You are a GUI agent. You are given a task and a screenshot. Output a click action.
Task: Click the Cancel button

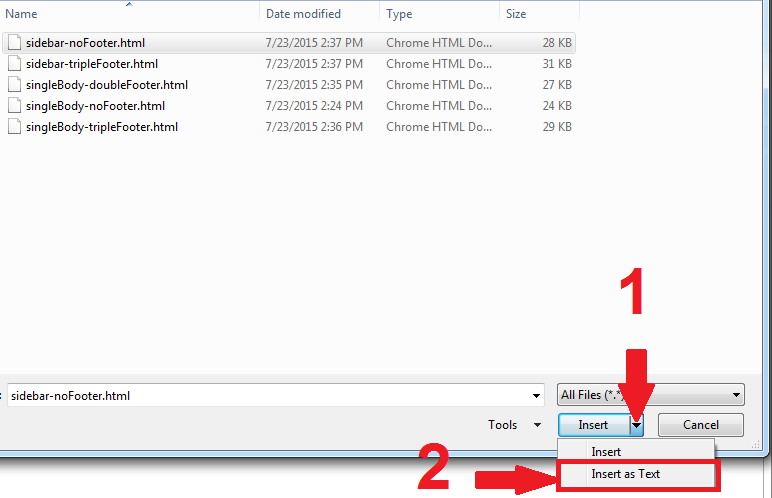tap(701, 425)
